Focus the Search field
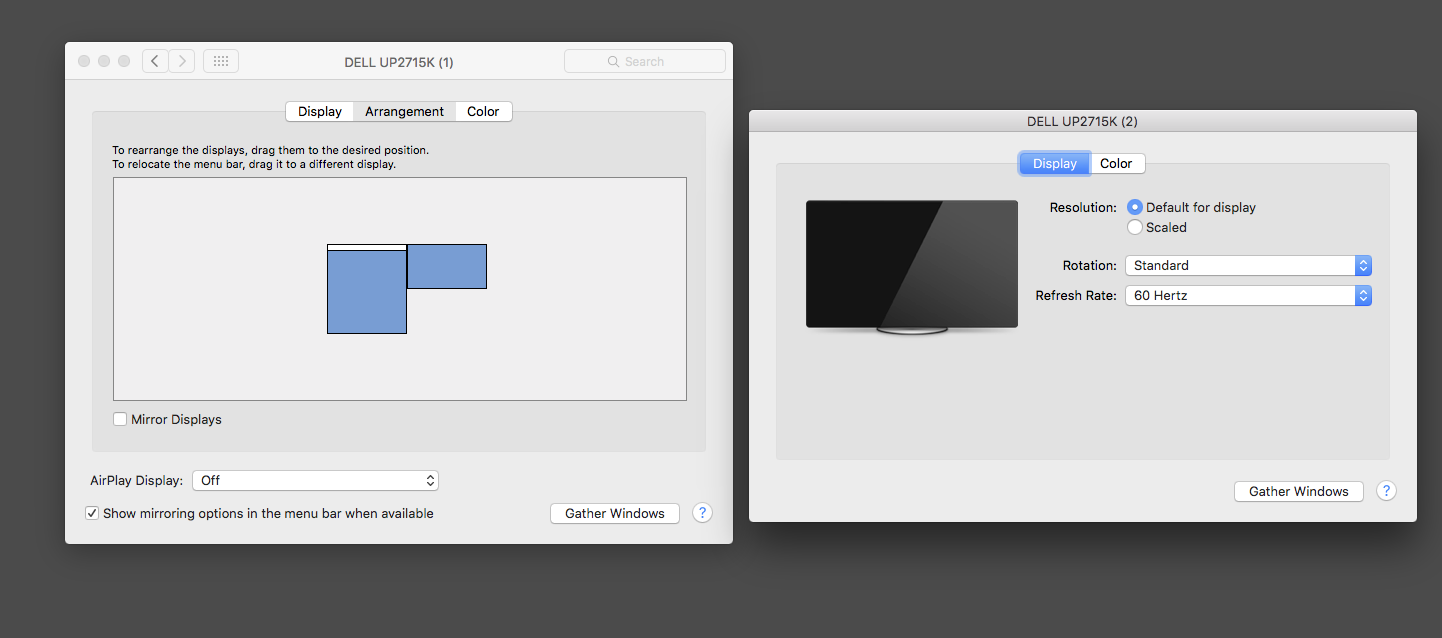The image size is (1442, 638). [645, 61]
